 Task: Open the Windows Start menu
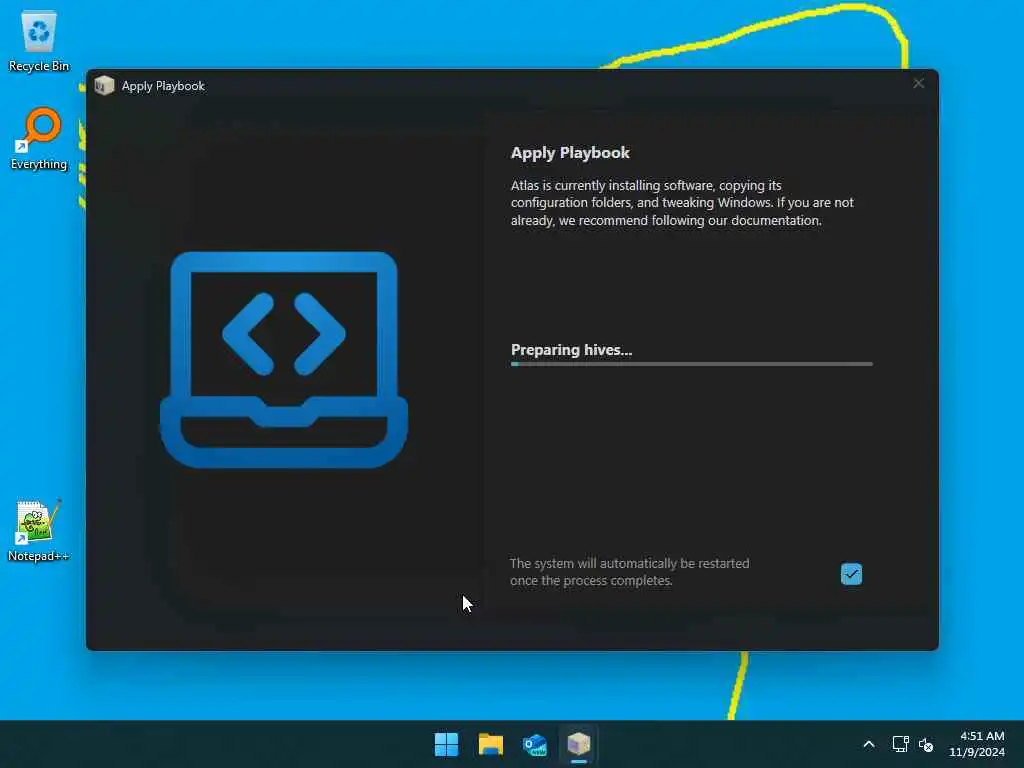tap(447, 744)
